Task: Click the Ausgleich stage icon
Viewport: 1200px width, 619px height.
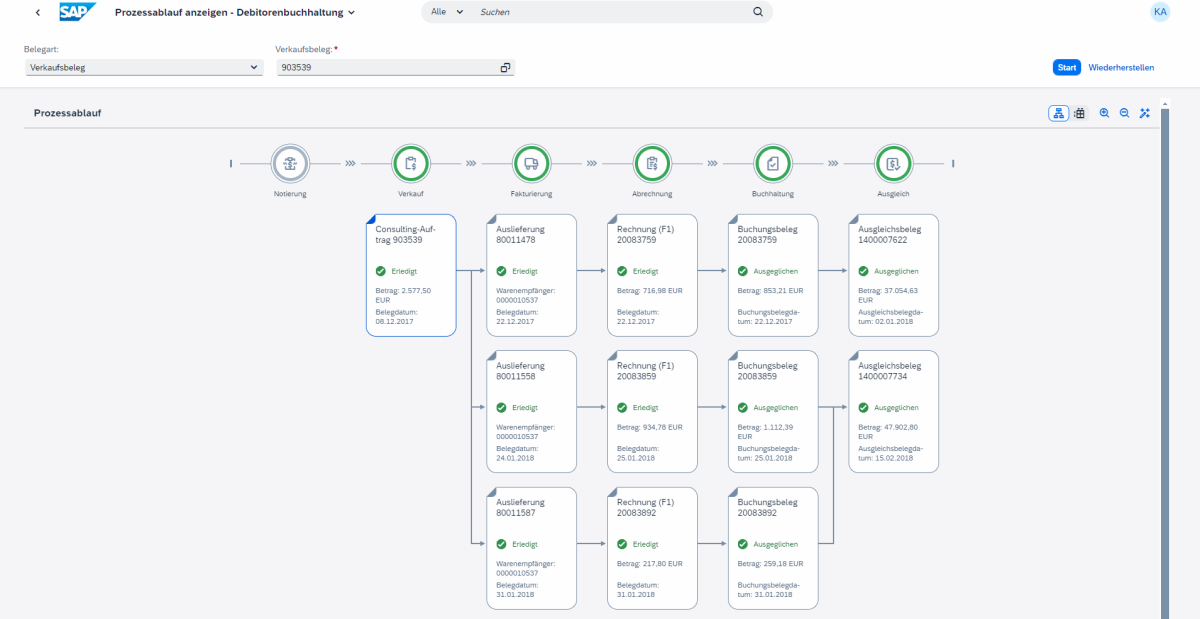Action: [893, 162]
